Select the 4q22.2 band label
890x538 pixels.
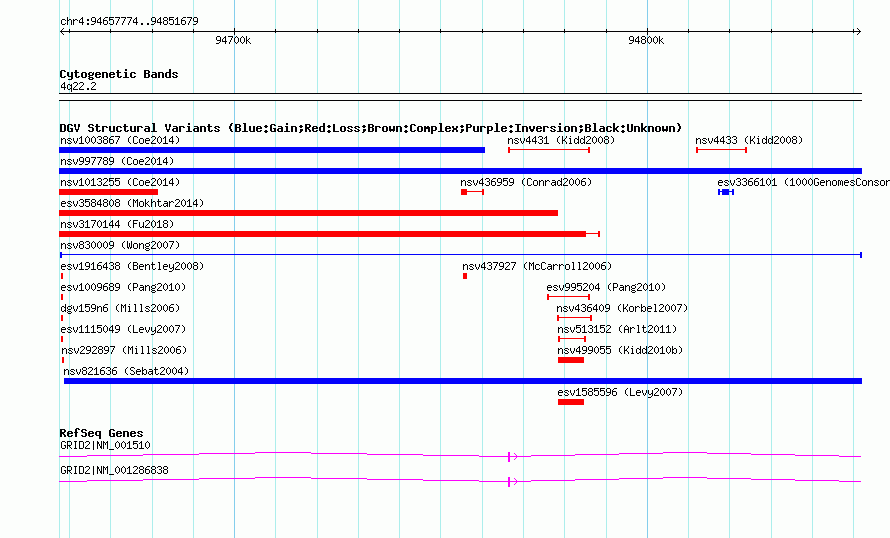(x=78, y=86)
